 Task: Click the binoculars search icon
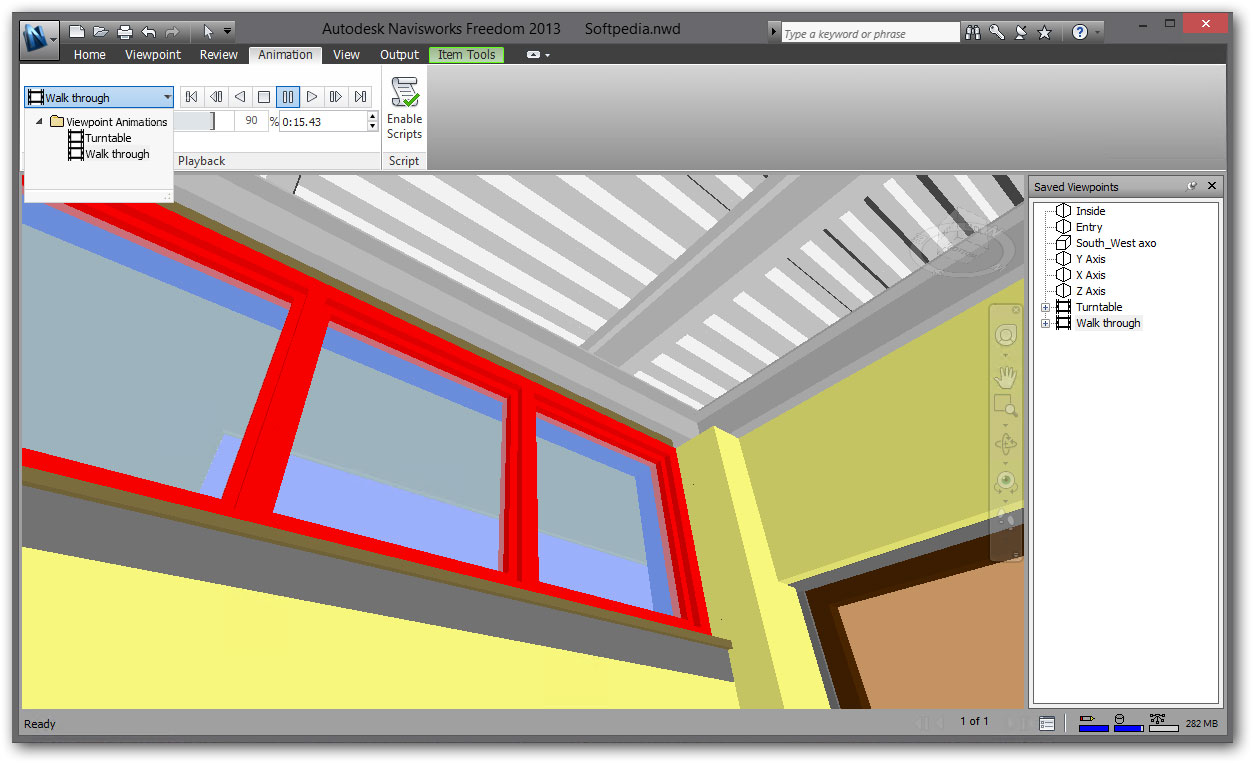973,32
